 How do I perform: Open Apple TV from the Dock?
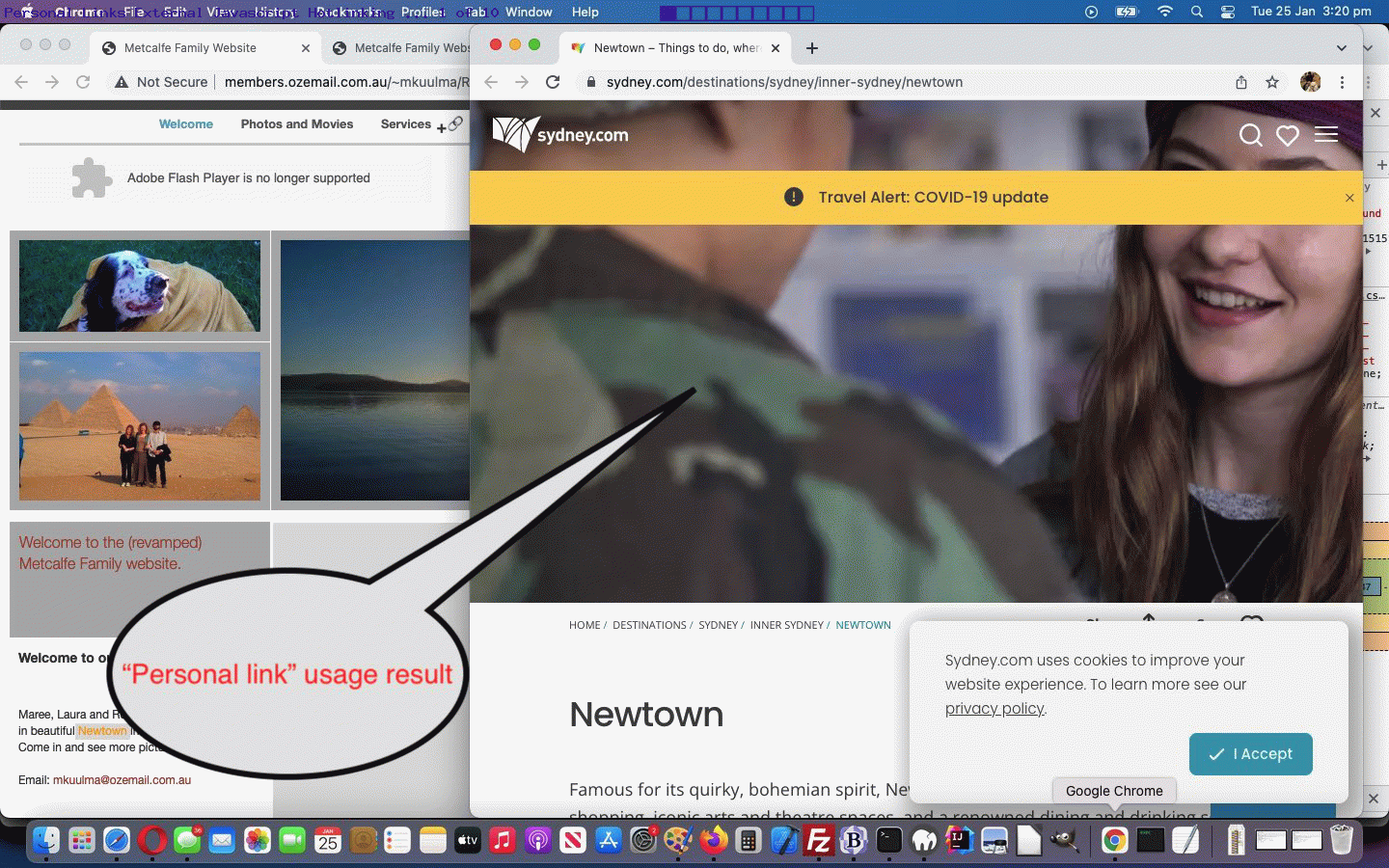[468, 841]
